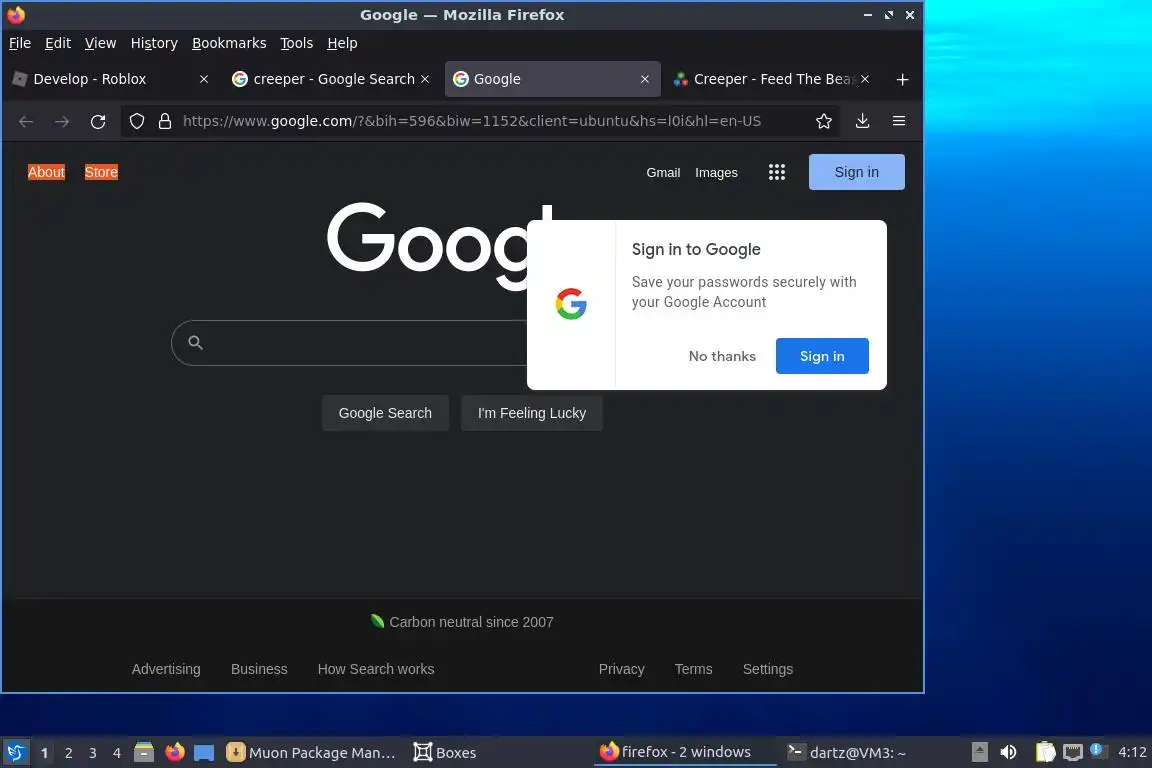Open the Gmail link
The height and width of the screenshot is (768, 1152).
pos(663,173)
